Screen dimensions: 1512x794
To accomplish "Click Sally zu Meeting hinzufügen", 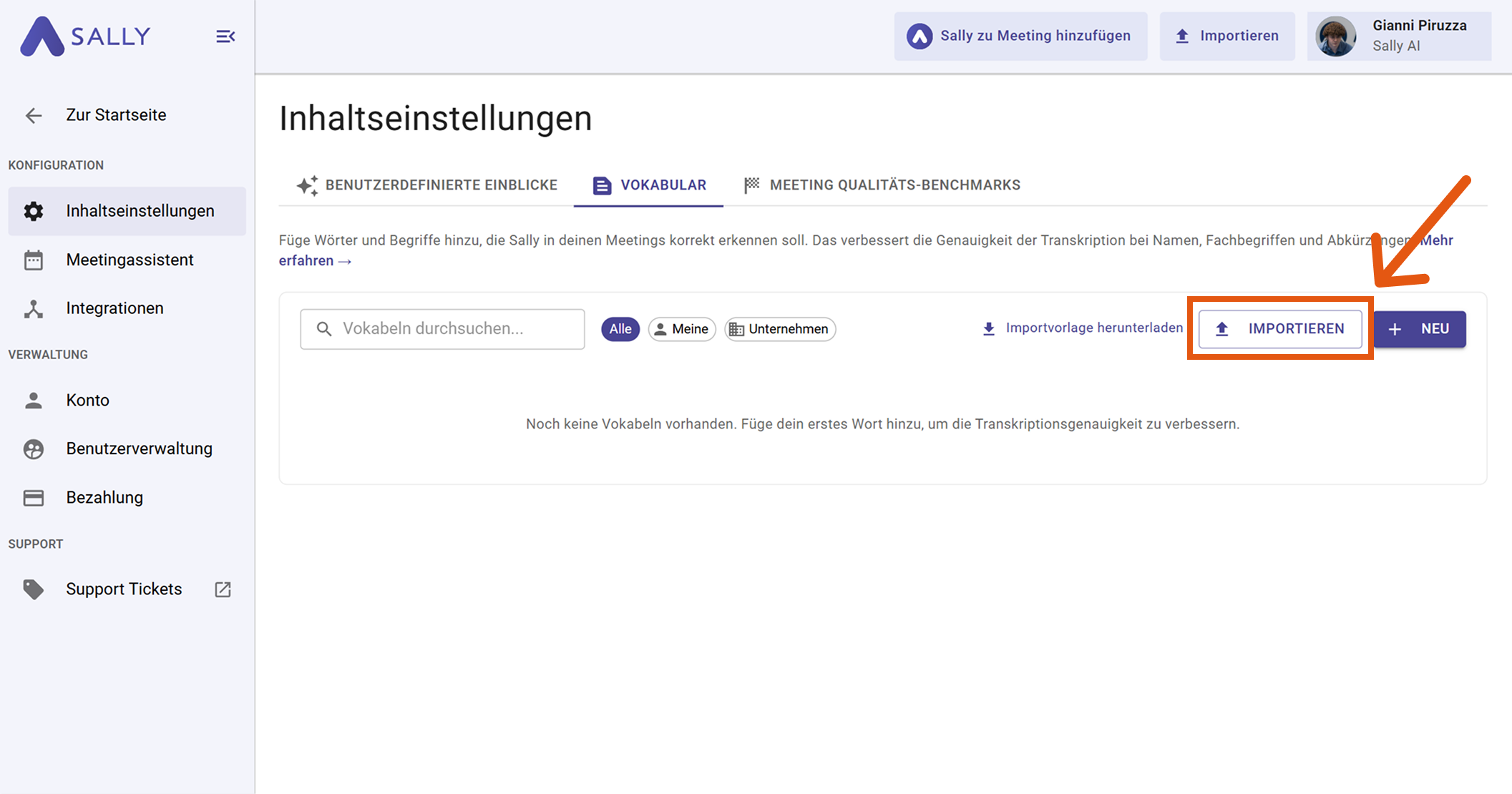I will [1020, 36].
